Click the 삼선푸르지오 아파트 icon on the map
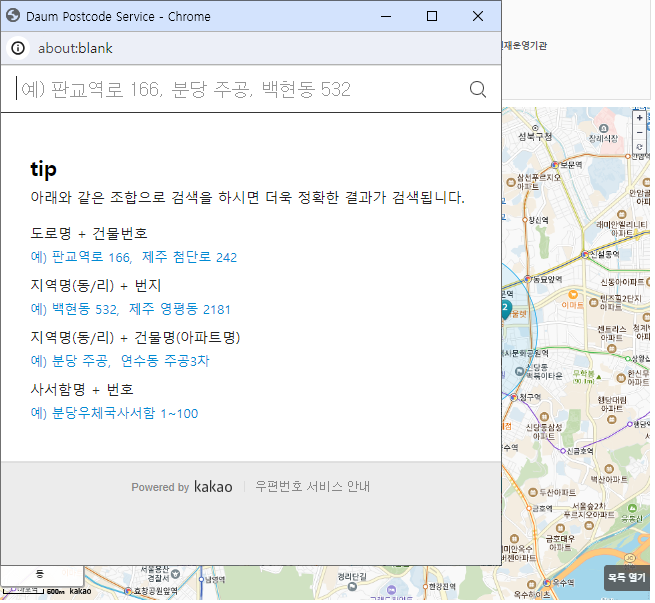 510,182
